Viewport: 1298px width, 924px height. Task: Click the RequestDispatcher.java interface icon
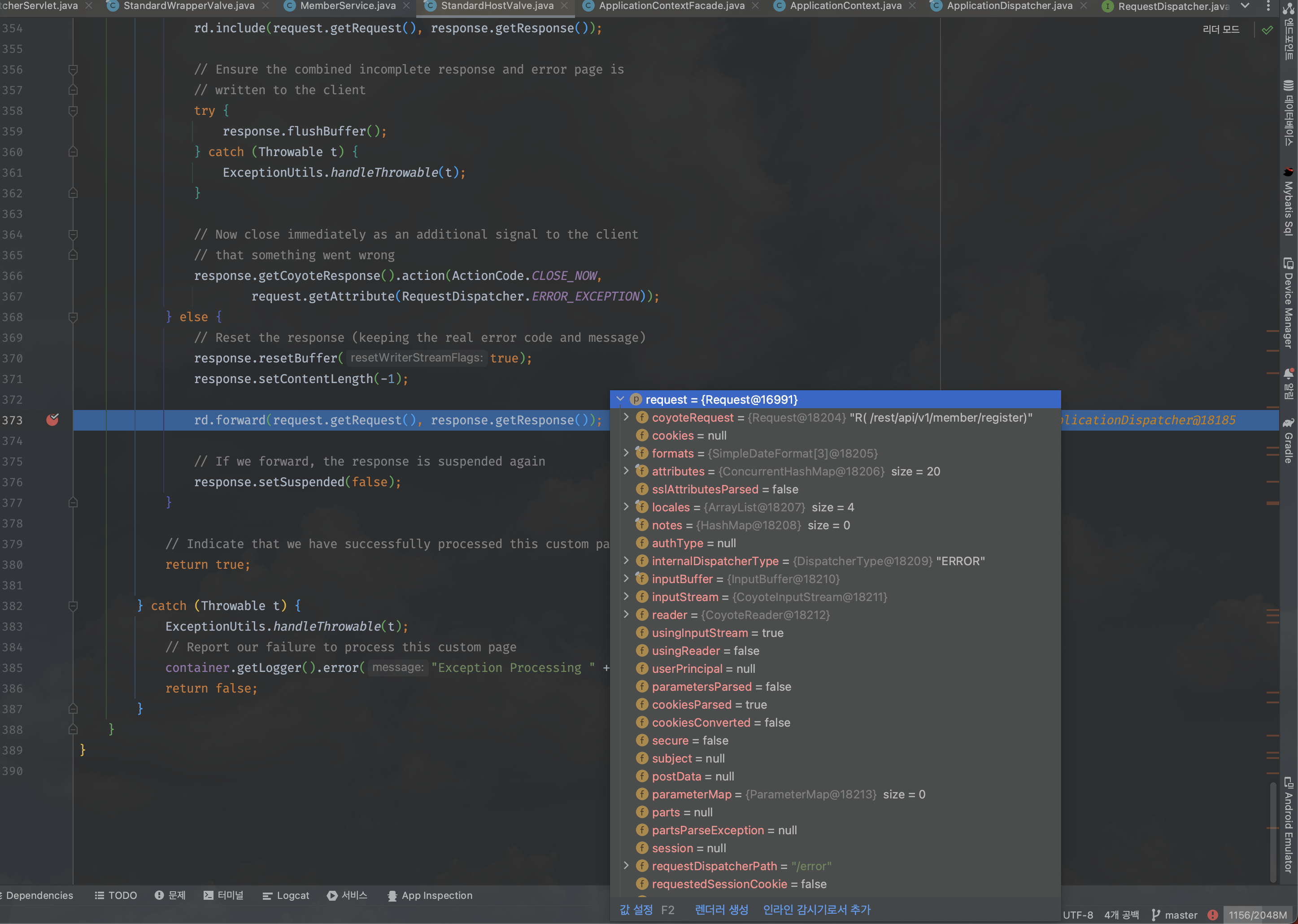pos(1107,6)
